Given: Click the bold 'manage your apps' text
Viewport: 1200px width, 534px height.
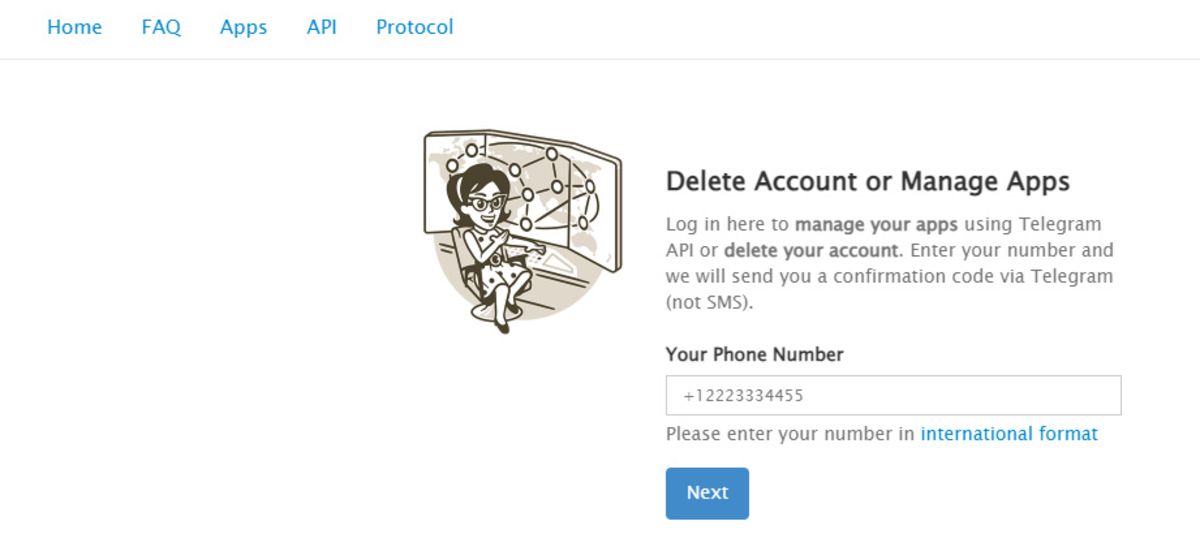Looking at the screenshot, I should [876, 224].
